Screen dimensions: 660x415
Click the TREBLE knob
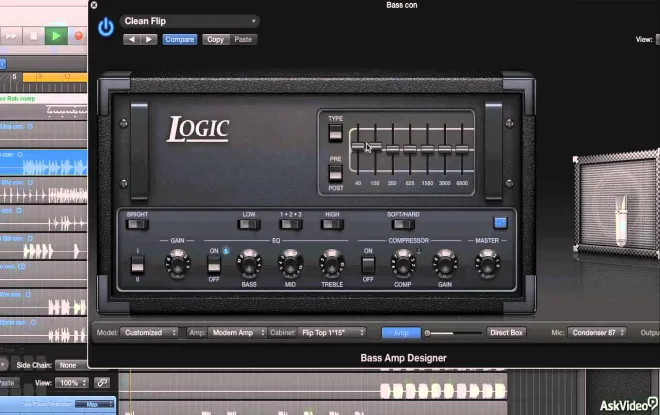[332, 264]
